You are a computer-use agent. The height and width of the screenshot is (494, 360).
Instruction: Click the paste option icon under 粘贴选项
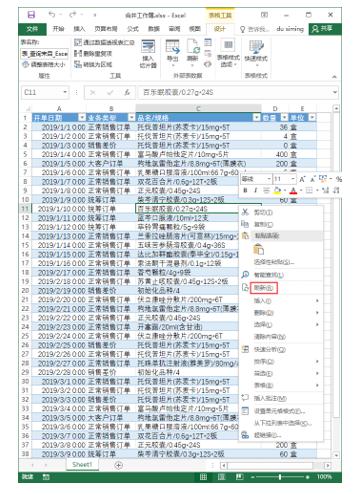pos(259,249)
